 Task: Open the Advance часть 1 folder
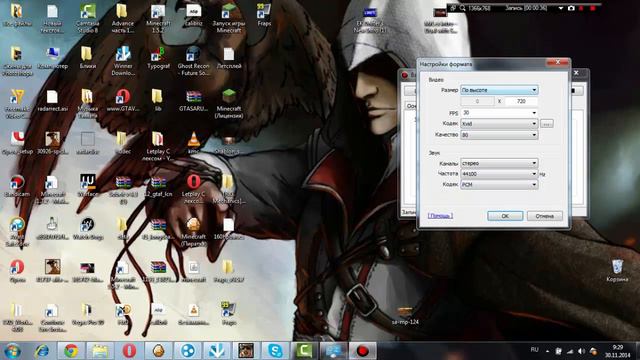[123, 18]
